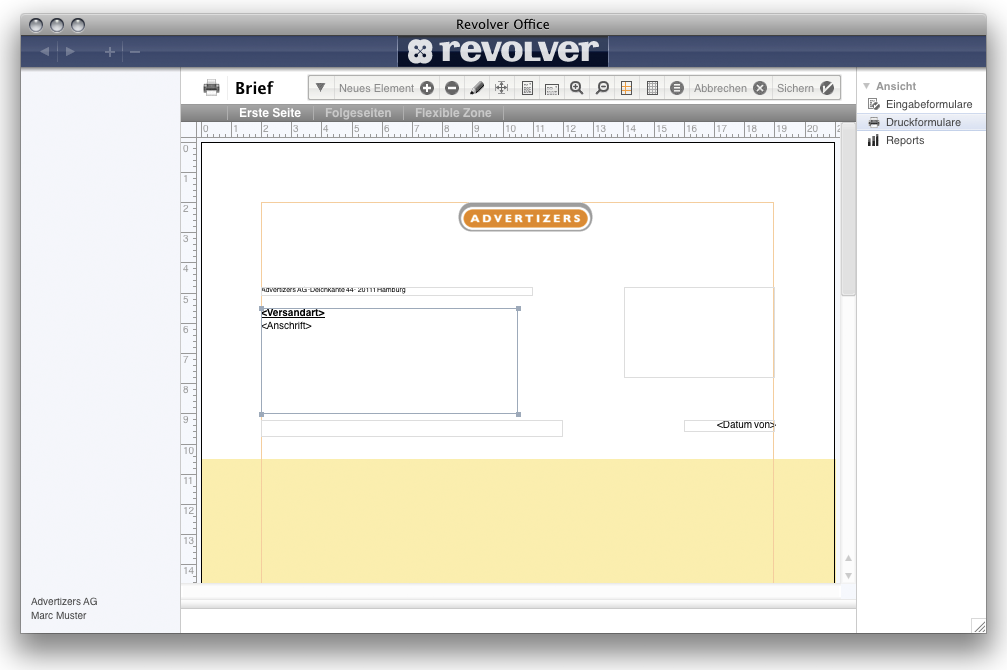Select the <Datum von> field
Viewport: 1007px width, 670px height.
coord(730,425)
